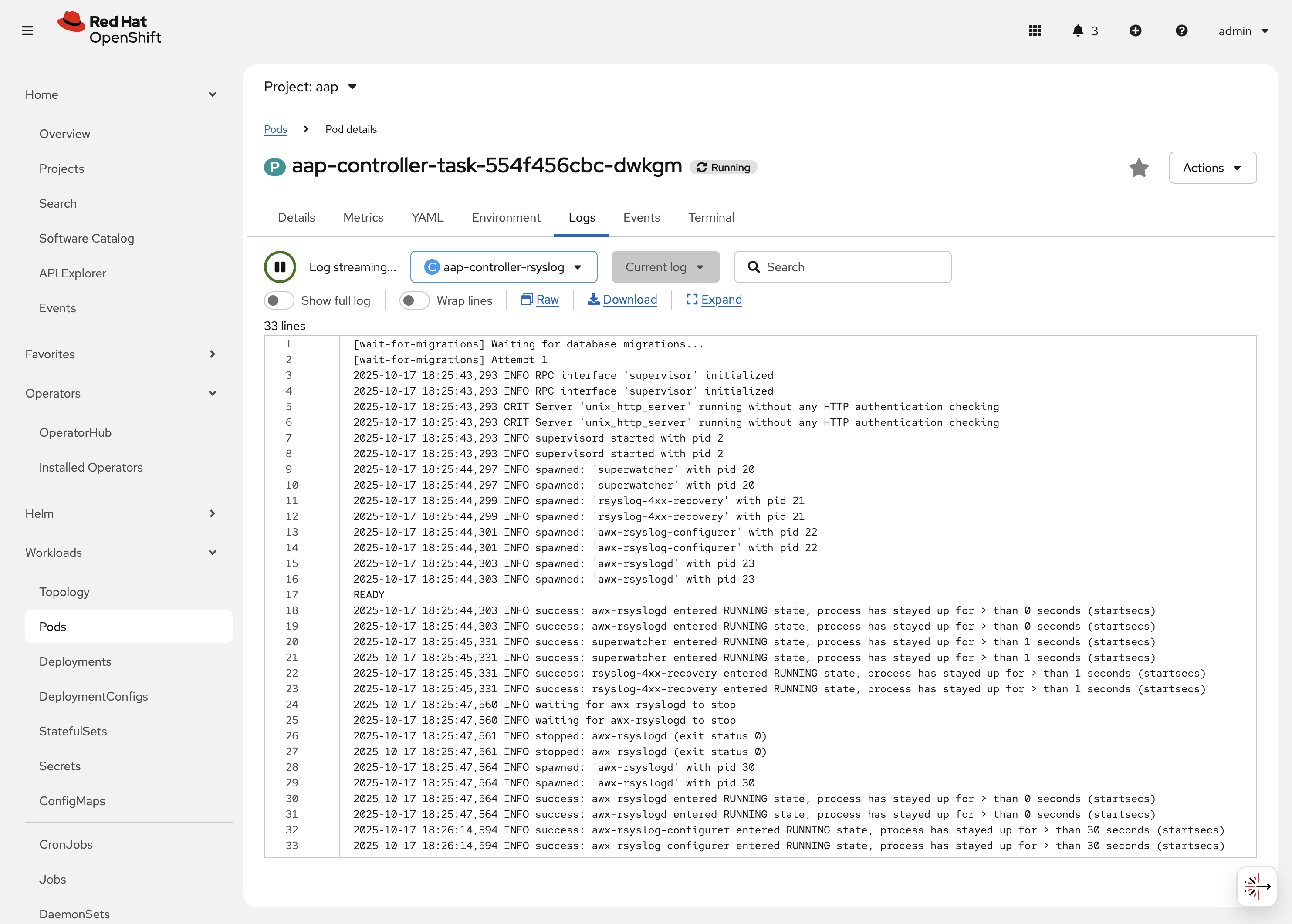This screenshot has height=924, width=1292.
Task: Open the quick create menu
Action: pos(1136,31)
